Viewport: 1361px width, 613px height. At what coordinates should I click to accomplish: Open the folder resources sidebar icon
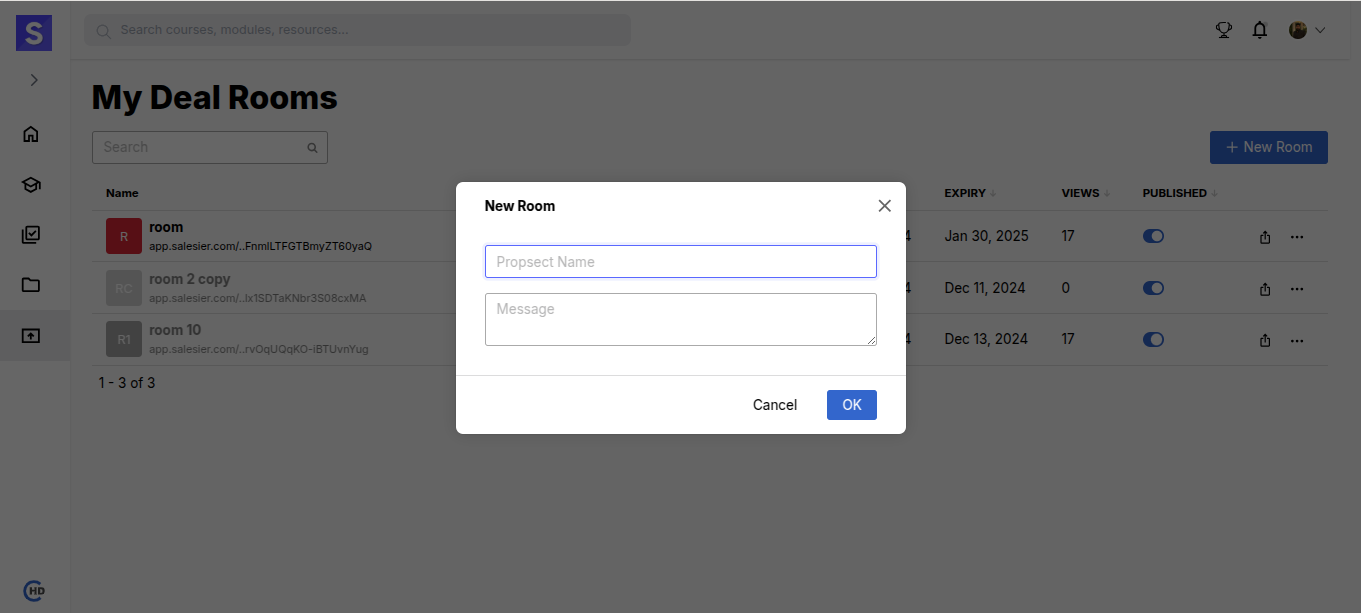click(x=31, y=285)
